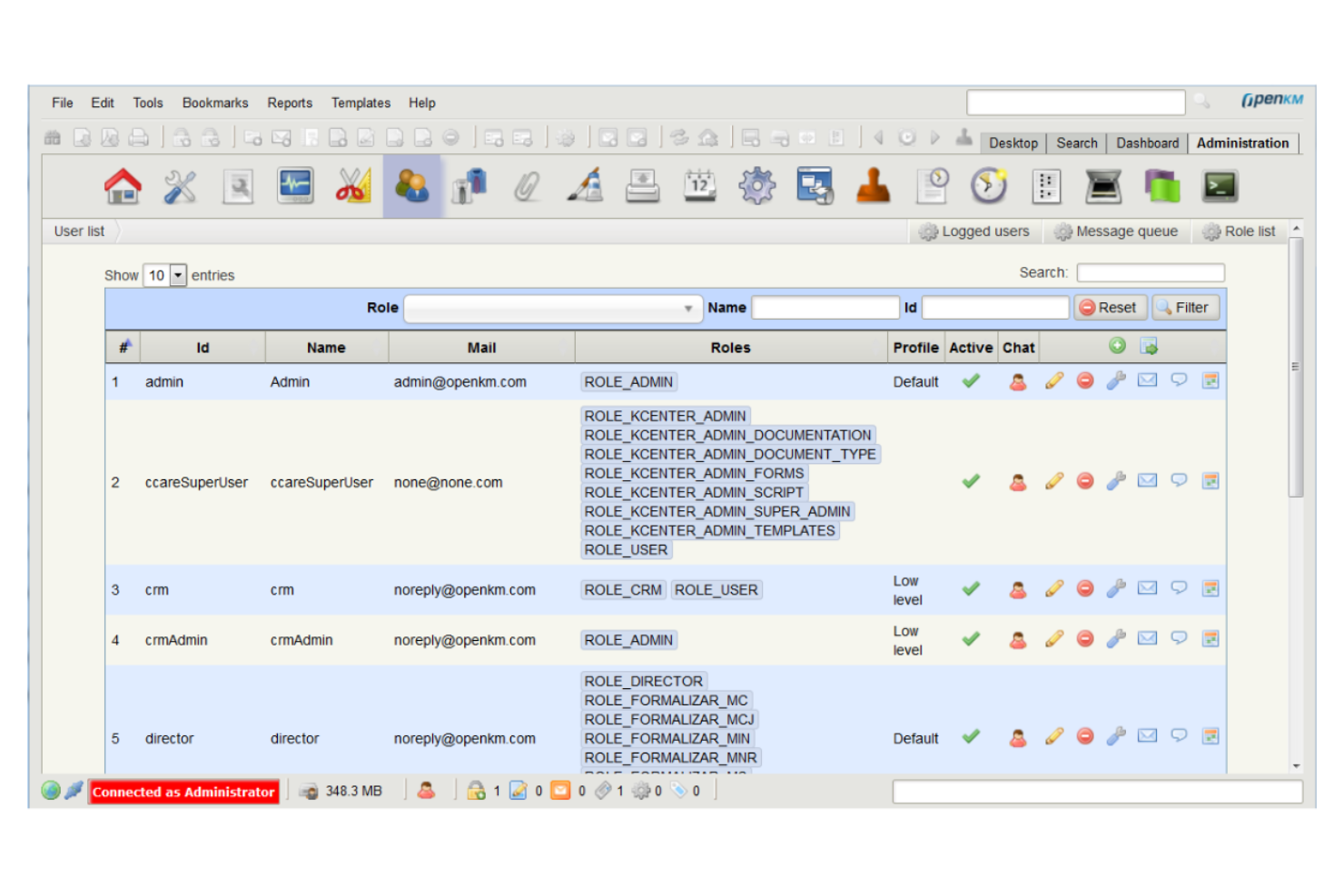1344x896 pixels.
Task: Expand the Role filter combo box
Action: tap(687, 308)
